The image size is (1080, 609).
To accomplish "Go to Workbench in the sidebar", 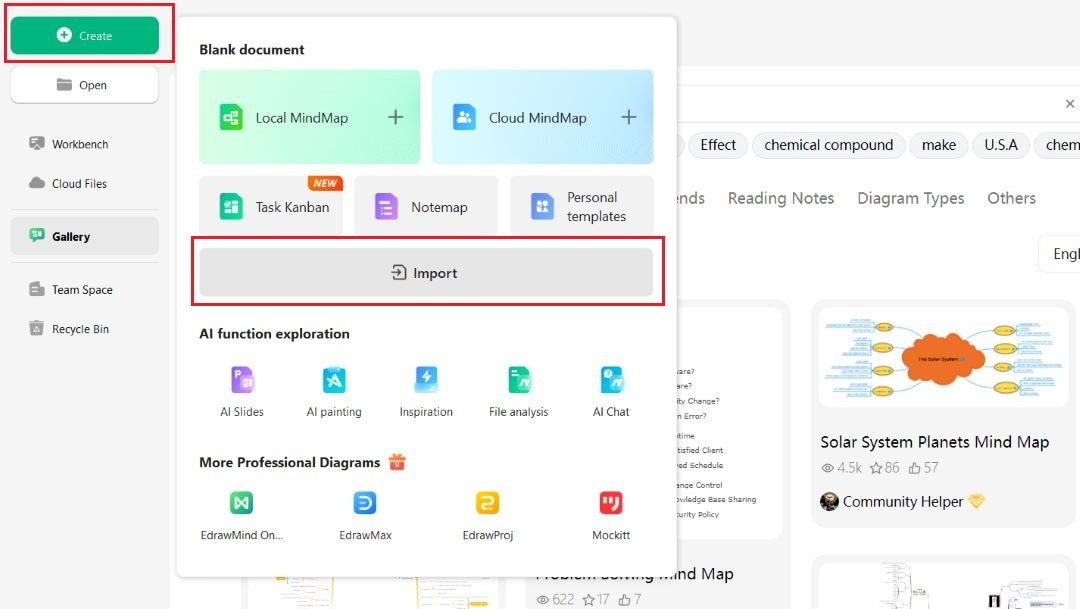I will [80, 144].
